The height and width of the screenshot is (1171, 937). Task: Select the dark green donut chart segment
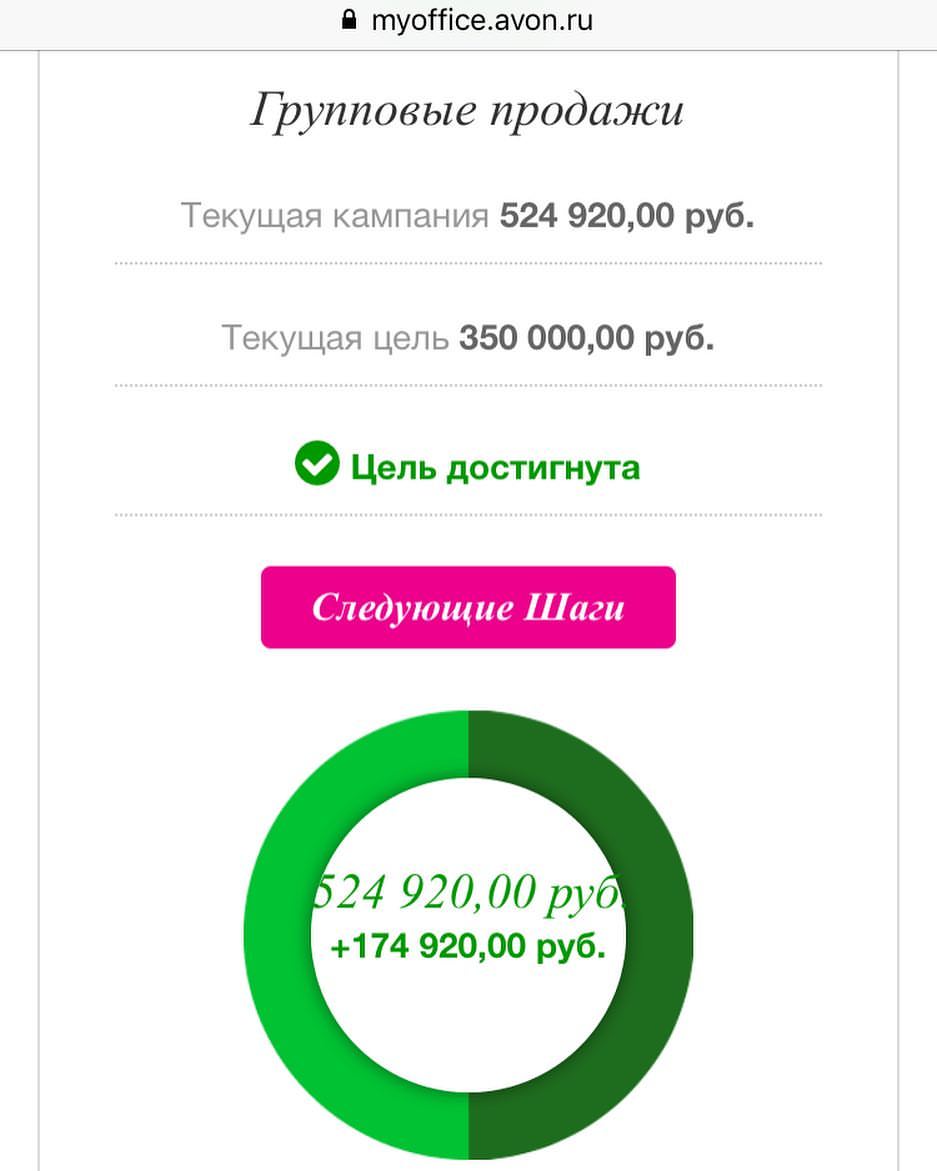pos(661,934)
